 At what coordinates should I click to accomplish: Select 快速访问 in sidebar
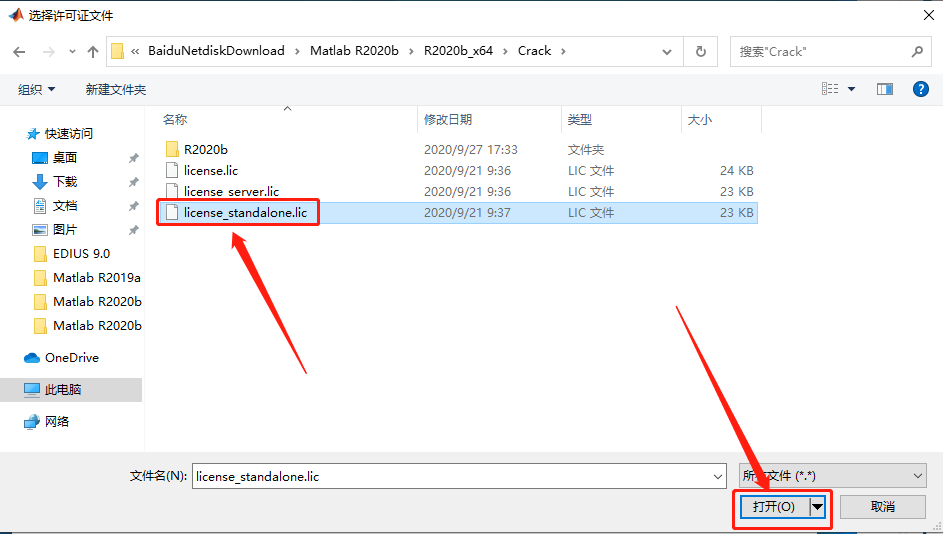[x=69, y=134]
